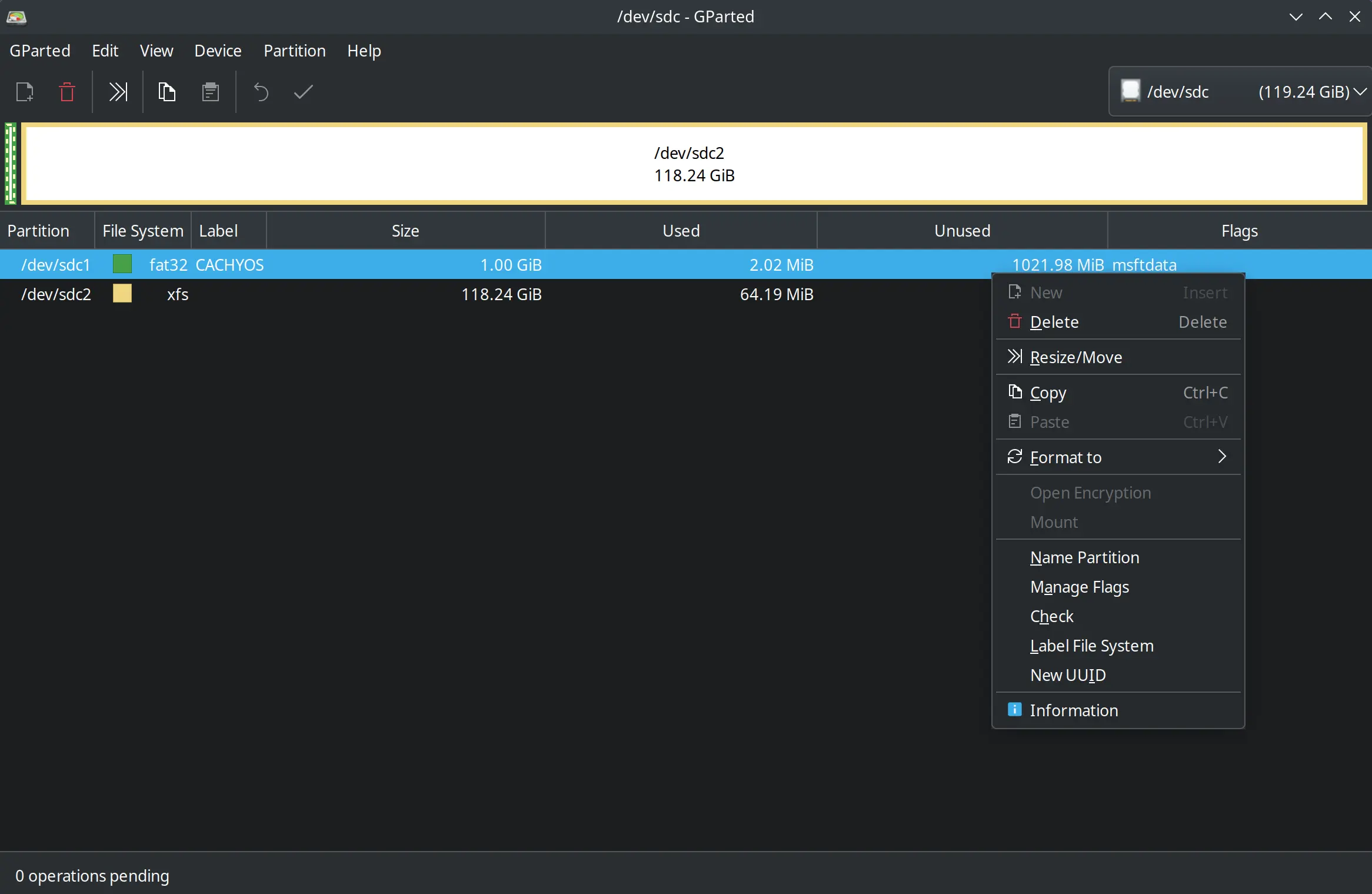Viewport: 1372px width, 894px height.
Task: Click the yellow xfs color swatch
Action: click(x=122, y=294)
